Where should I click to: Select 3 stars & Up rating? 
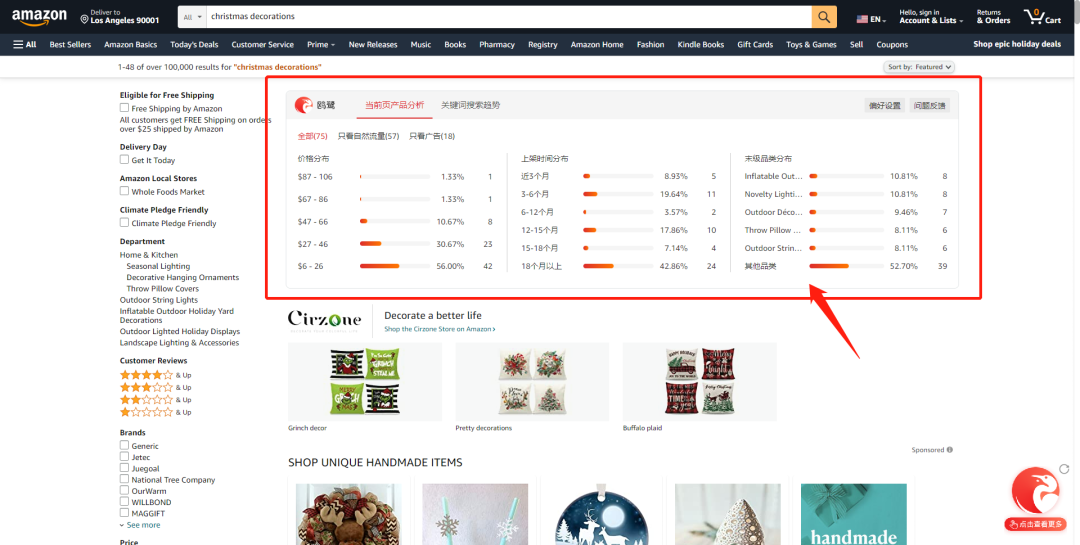[156, 388]
